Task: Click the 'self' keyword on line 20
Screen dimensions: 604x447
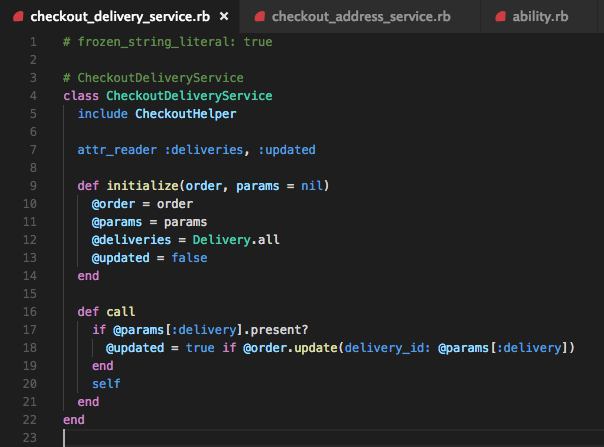Action: pyautogui.click(x=106, y=383)
